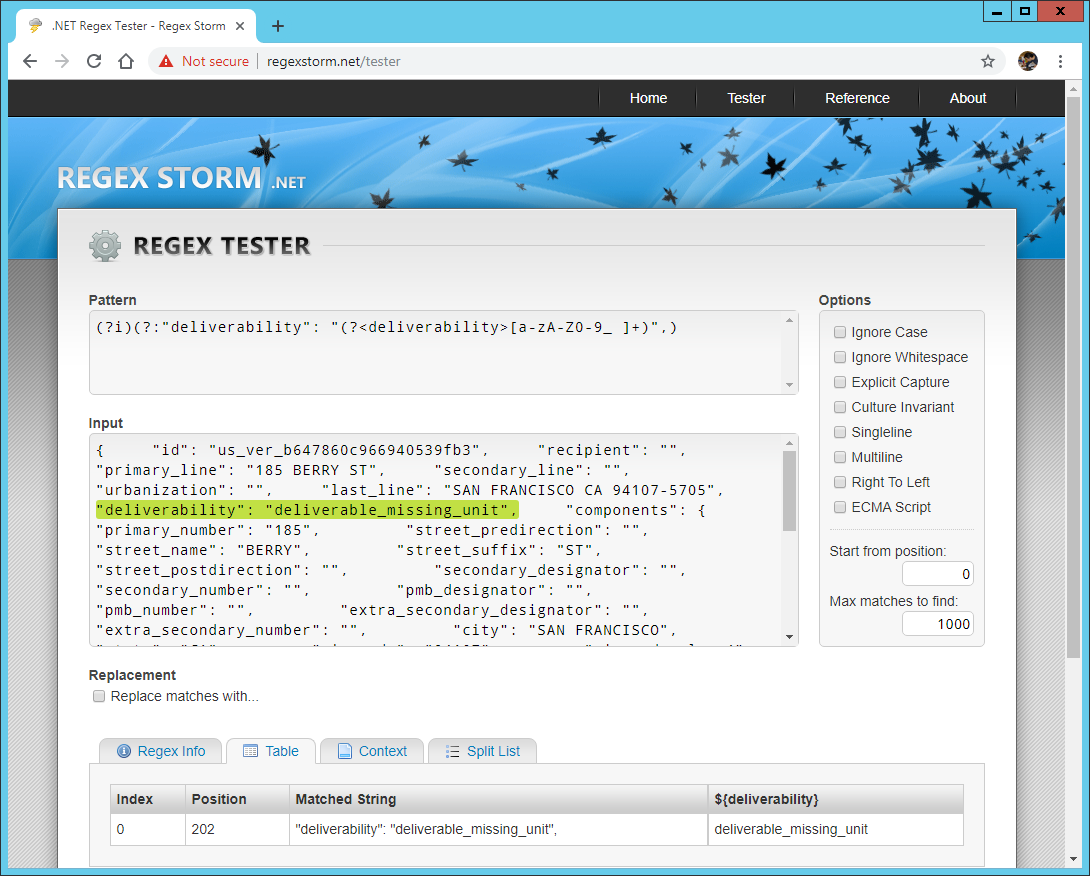Switch to the Table tab
Screen dimensions: 1090x876
point(271,751)
